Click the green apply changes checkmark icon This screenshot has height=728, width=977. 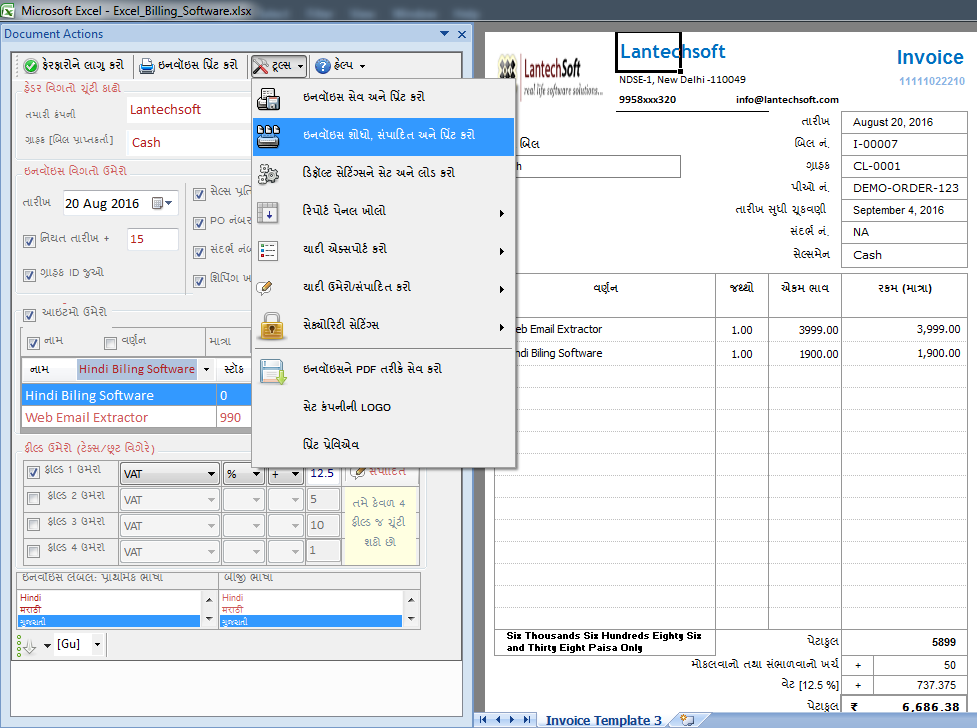[x=31, y=65]
